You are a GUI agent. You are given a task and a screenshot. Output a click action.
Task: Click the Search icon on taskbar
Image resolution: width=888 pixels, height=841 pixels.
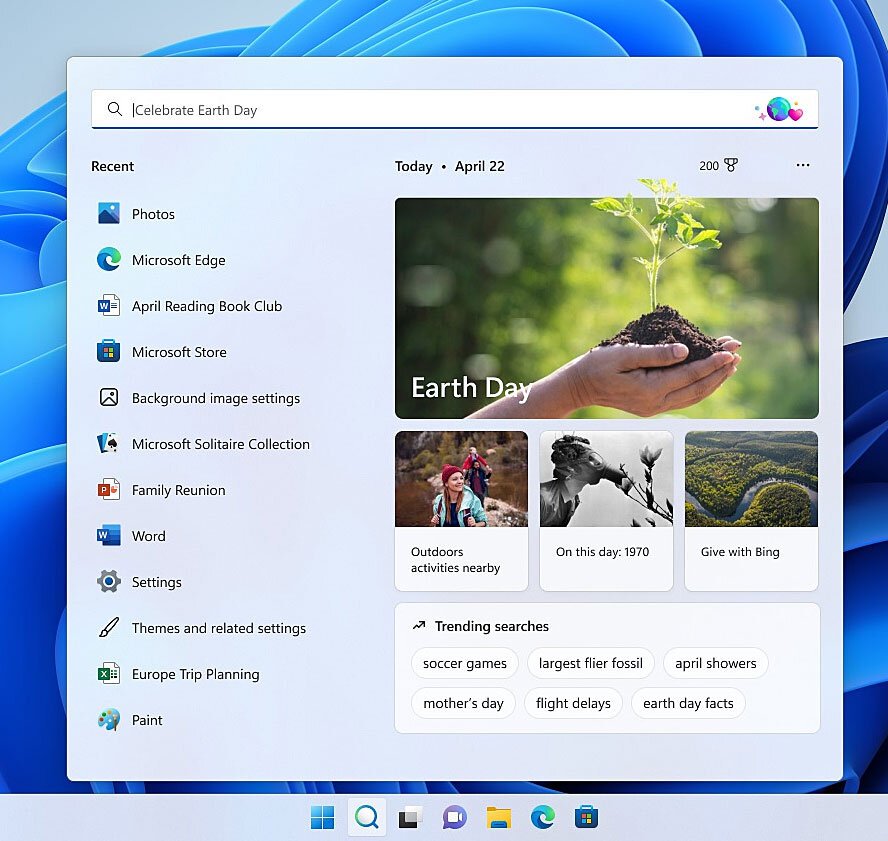366,817
